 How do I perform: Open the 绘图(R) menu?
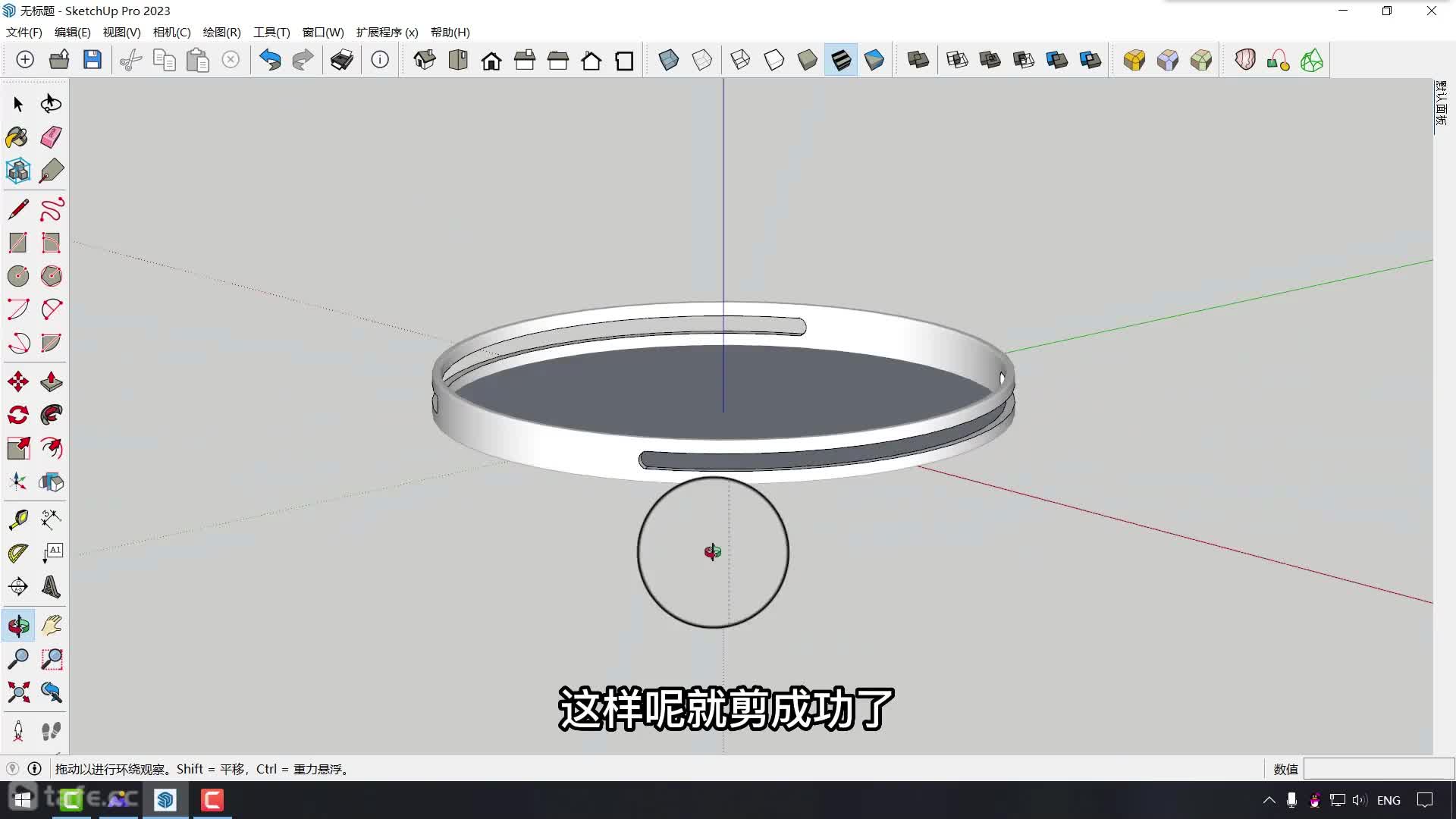222,33
